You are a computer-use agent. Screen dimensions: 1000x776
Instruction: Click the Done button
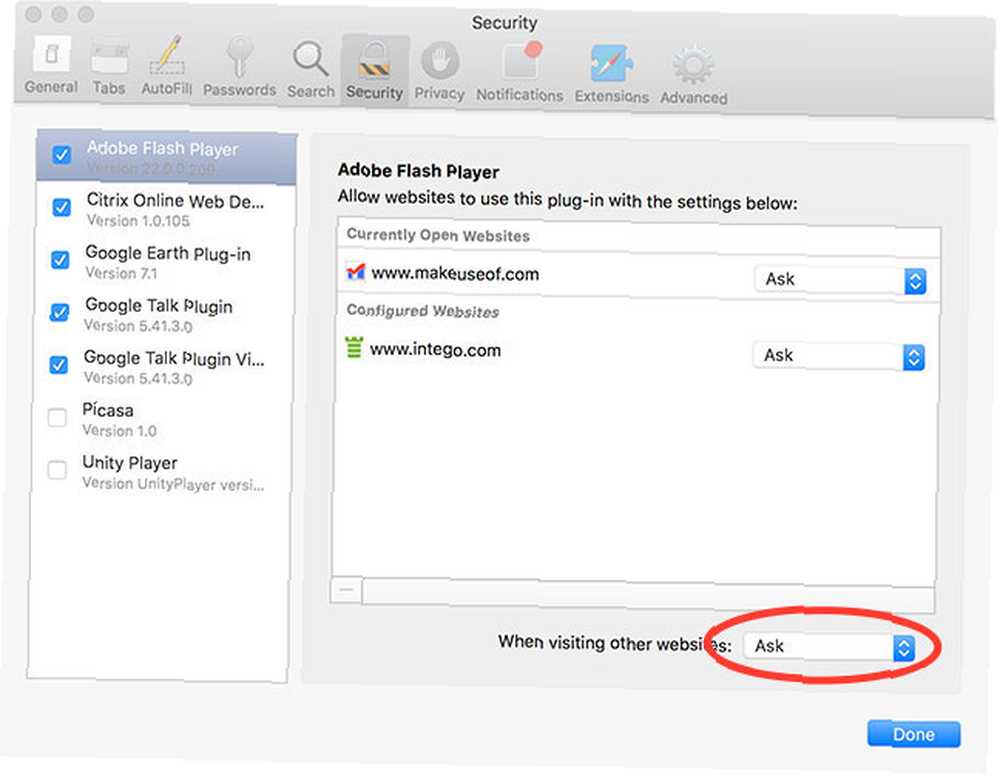click(913, 734)
